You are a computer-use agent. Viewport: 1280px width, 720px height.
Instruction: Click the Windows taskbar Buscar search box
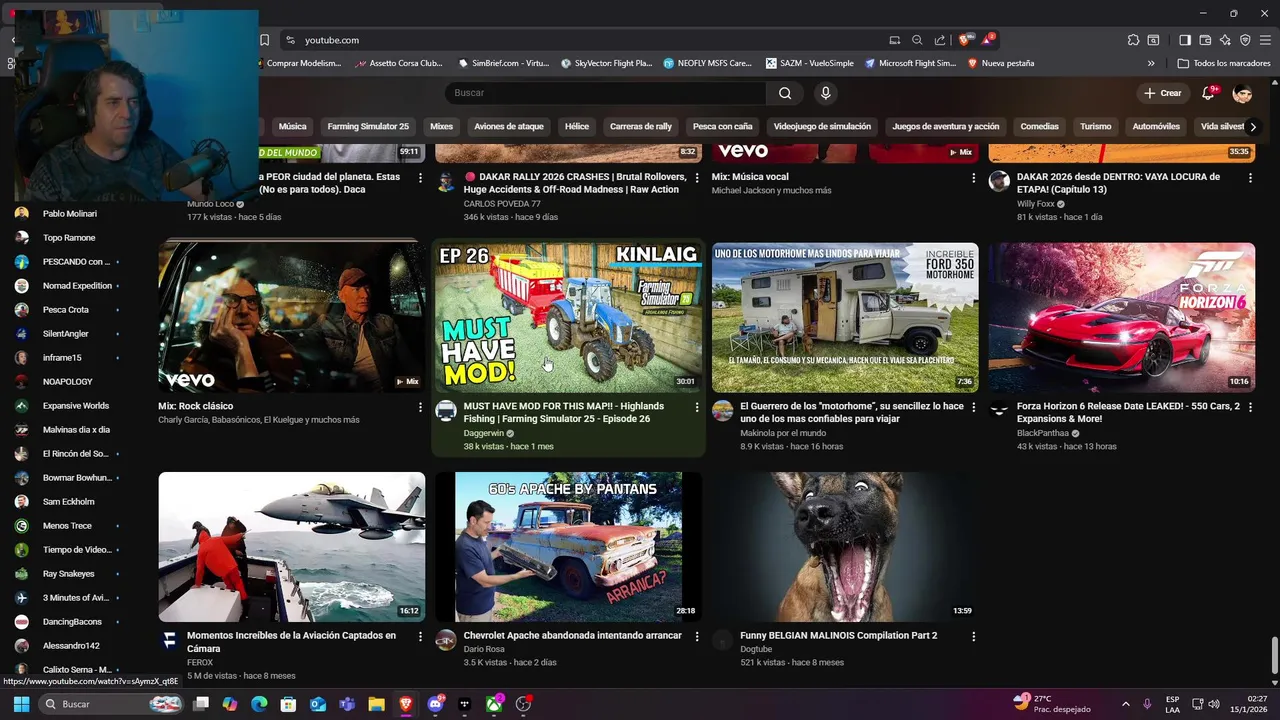point(112,704)
